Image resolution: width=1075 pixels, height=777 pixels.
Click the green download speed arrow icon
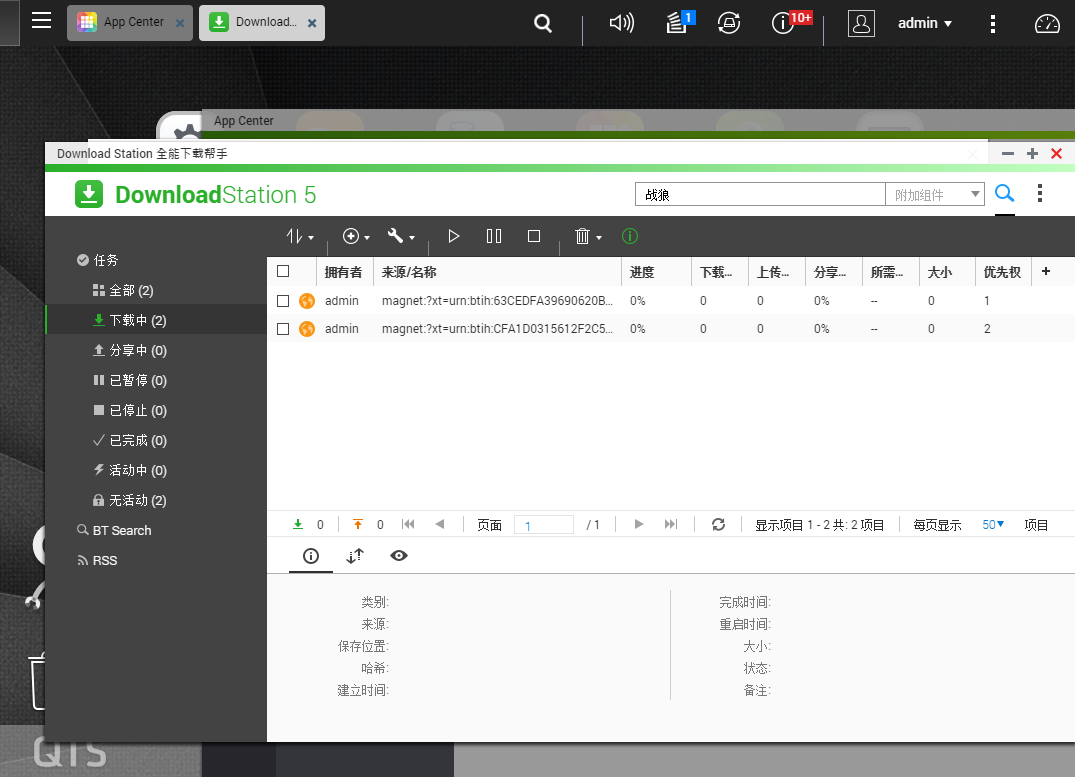(298, 525)
